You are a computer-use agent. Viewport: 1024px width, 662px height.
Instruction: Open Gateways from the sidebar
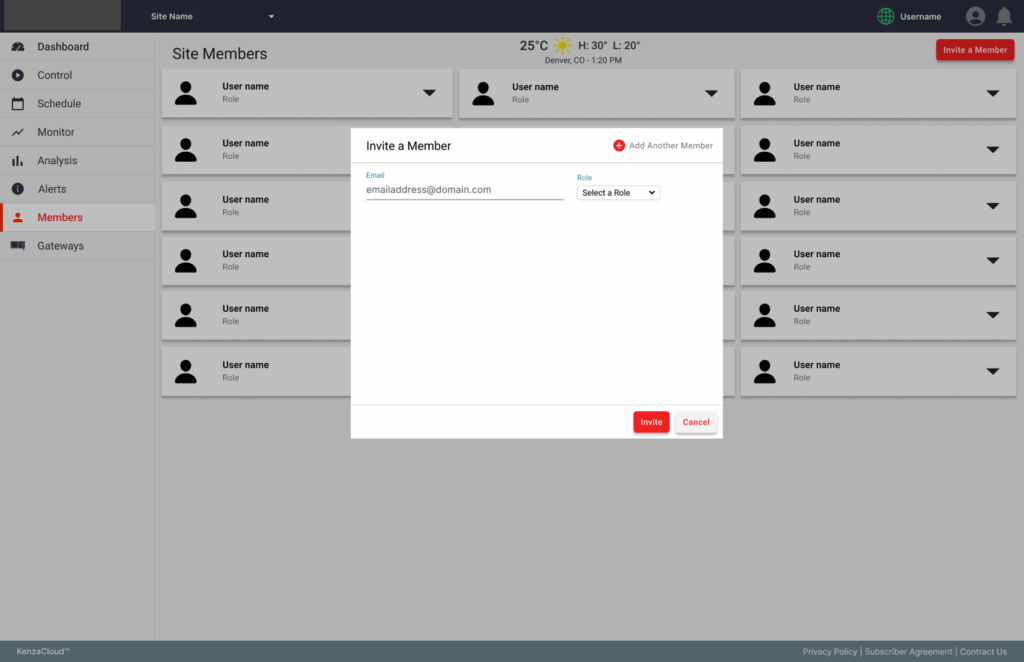(60, 246)
